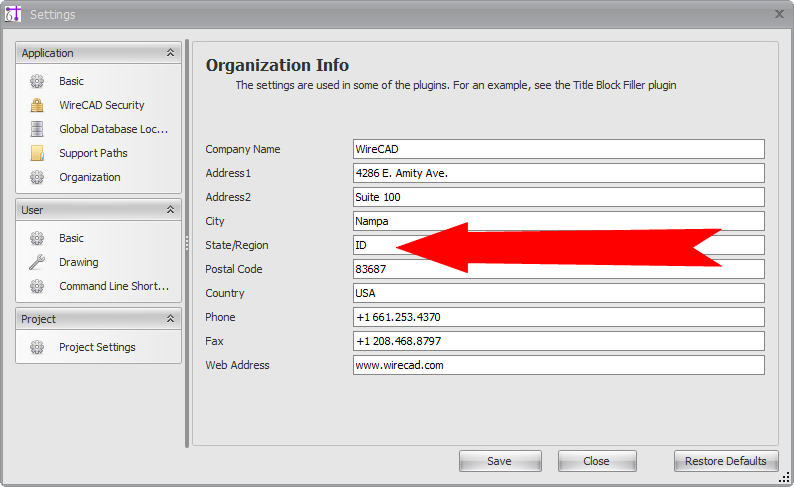Open WireCAD Security settings
This screenshot has width=794, height=487.
pos(102,105)
